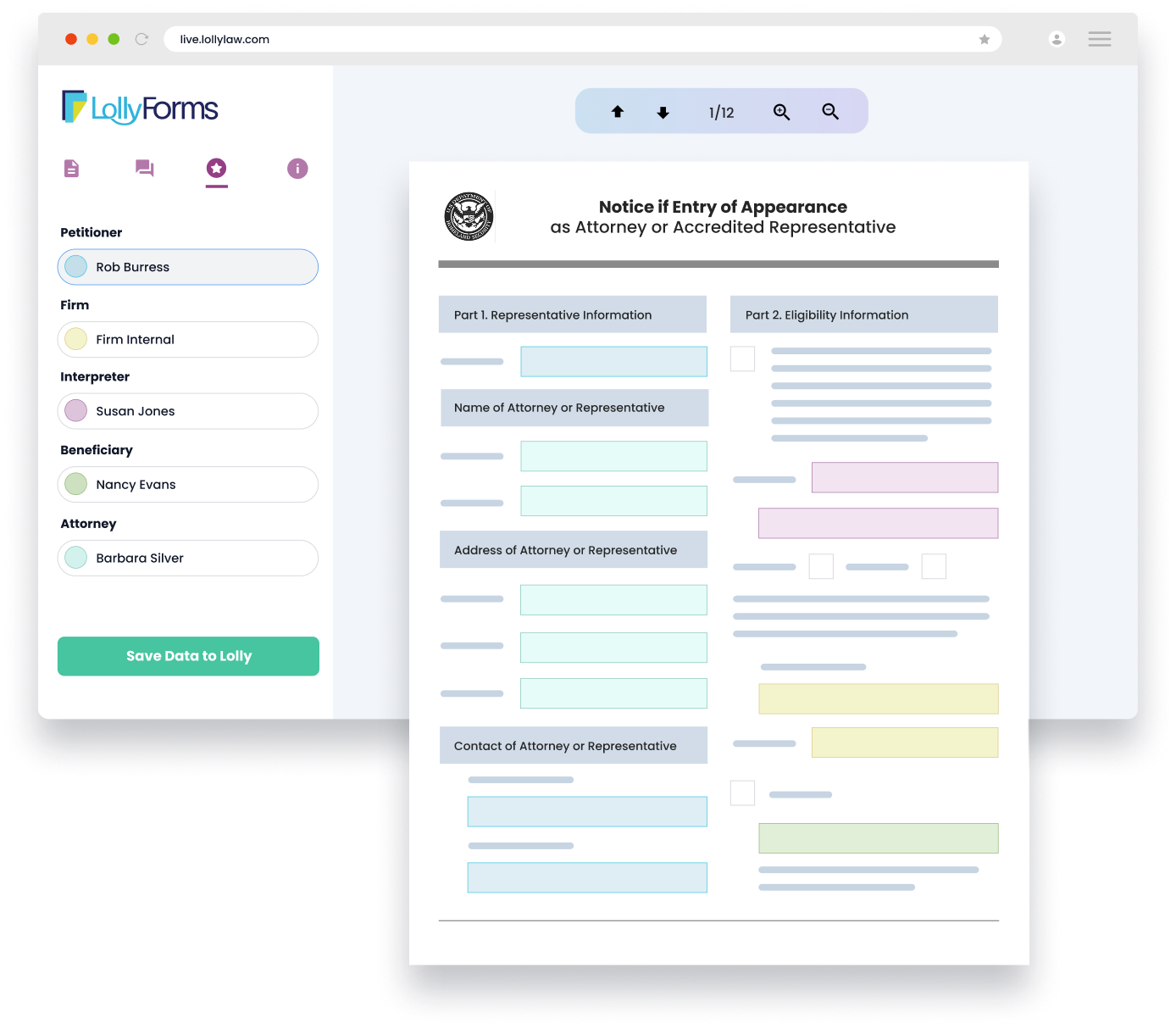Image resolution: width=1176 pixels, height=1029 pixels.
Task: Click the first blue field under Representative Information
Action: point(613,362)
